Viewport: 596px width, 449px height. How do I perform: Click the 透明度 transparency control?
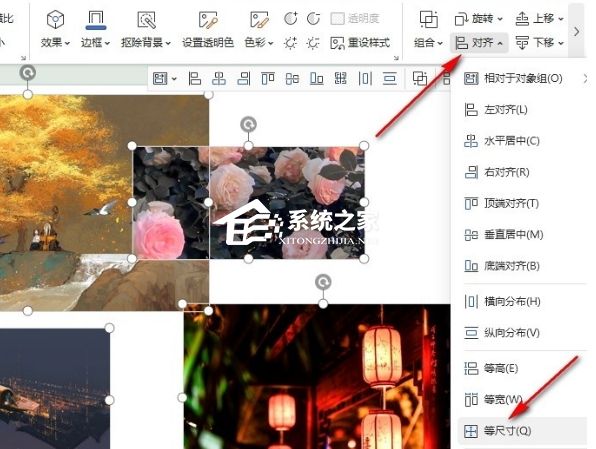(355, 18)
